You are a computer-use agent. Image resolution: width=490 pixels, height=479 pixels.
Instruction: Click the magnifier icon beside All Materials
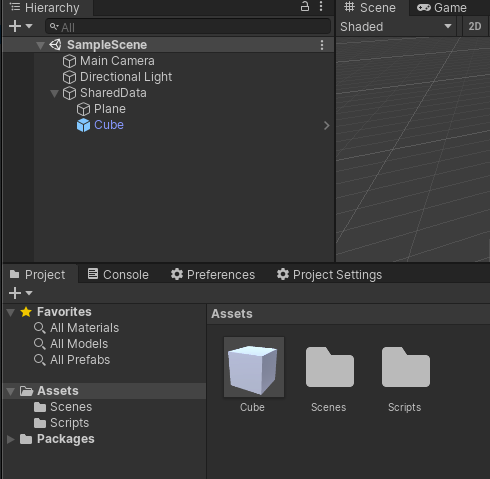click(x=40, y=328)
